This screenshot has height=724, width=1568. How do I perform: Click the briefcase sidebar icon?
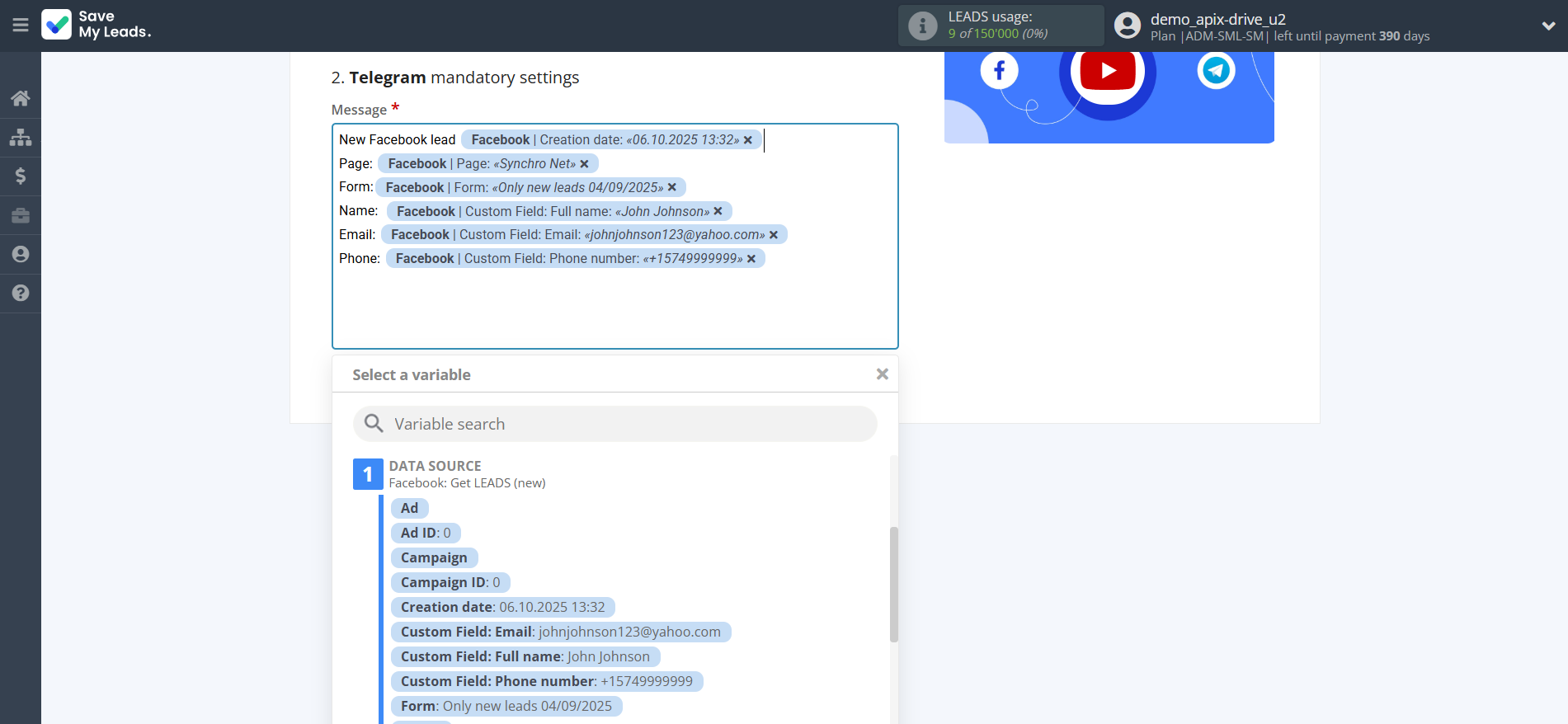[21, 215]
